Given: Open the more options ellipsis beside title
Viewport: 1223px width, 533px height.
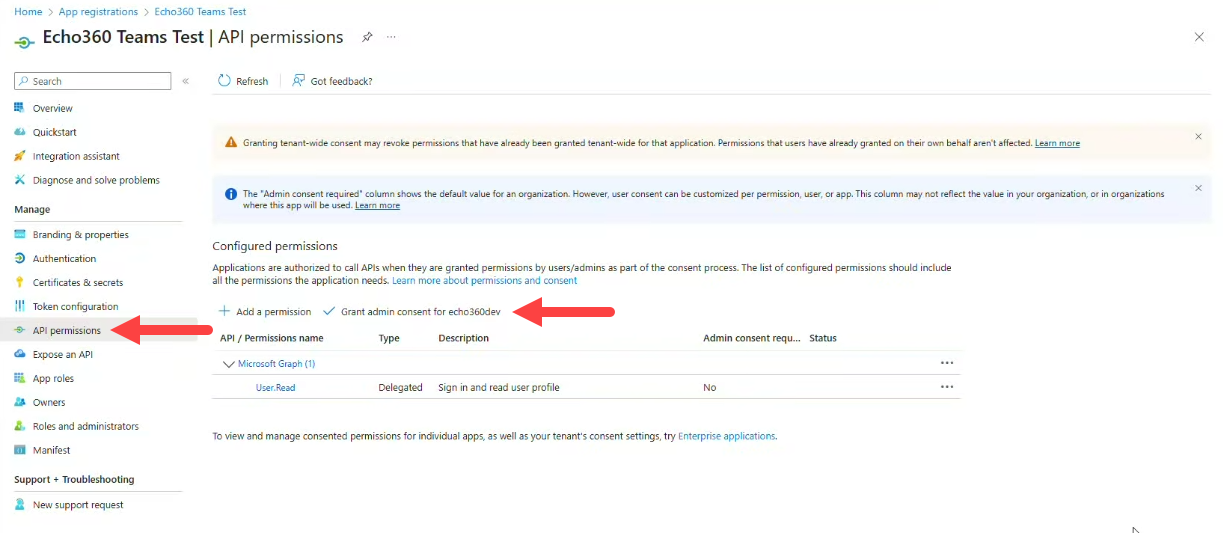Looking at the screenshot, I should pyautogui.click(x=391, y=37).
